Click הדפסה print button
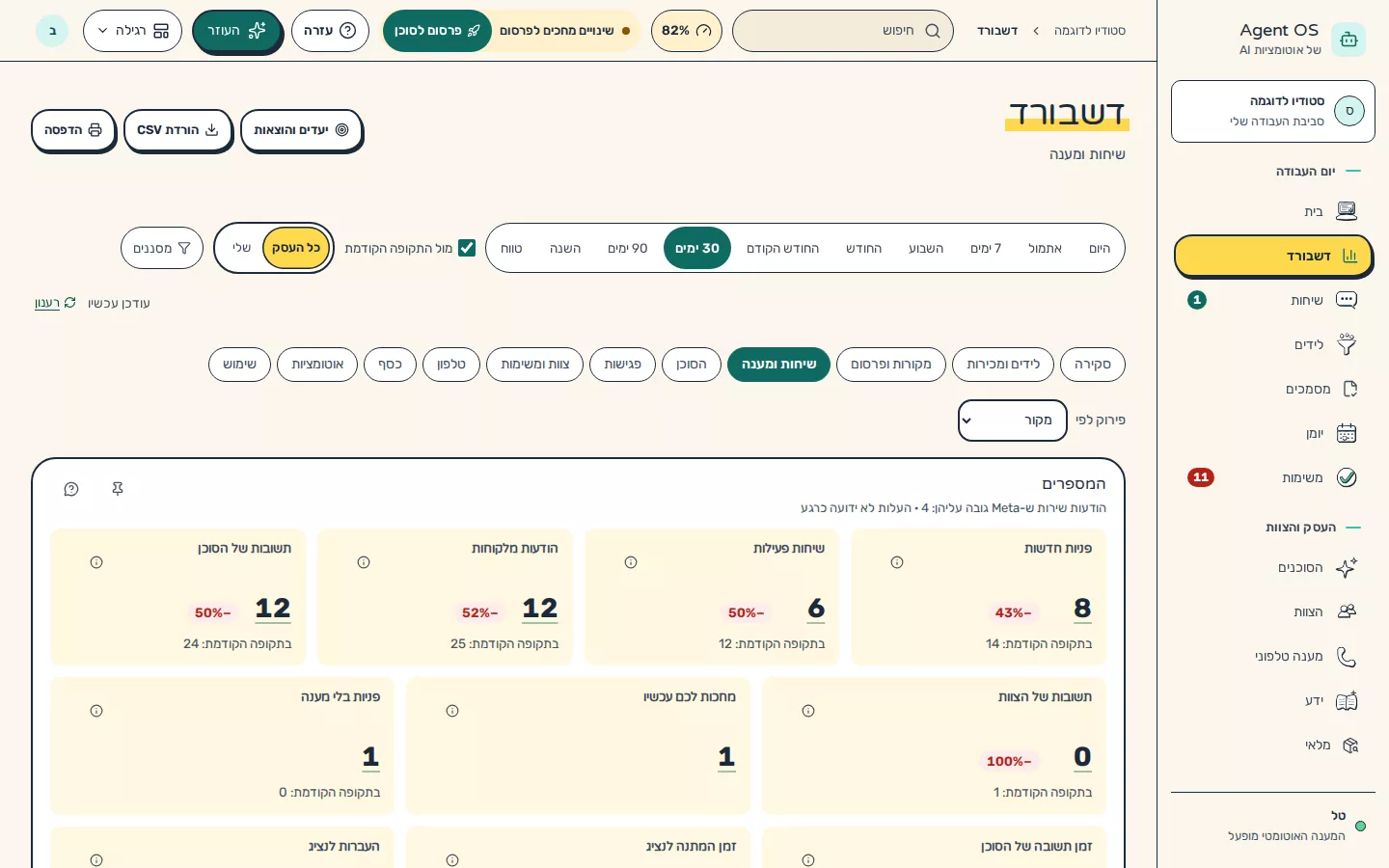The width and height of the screenshot is (1389, 868). pos(73,130)
